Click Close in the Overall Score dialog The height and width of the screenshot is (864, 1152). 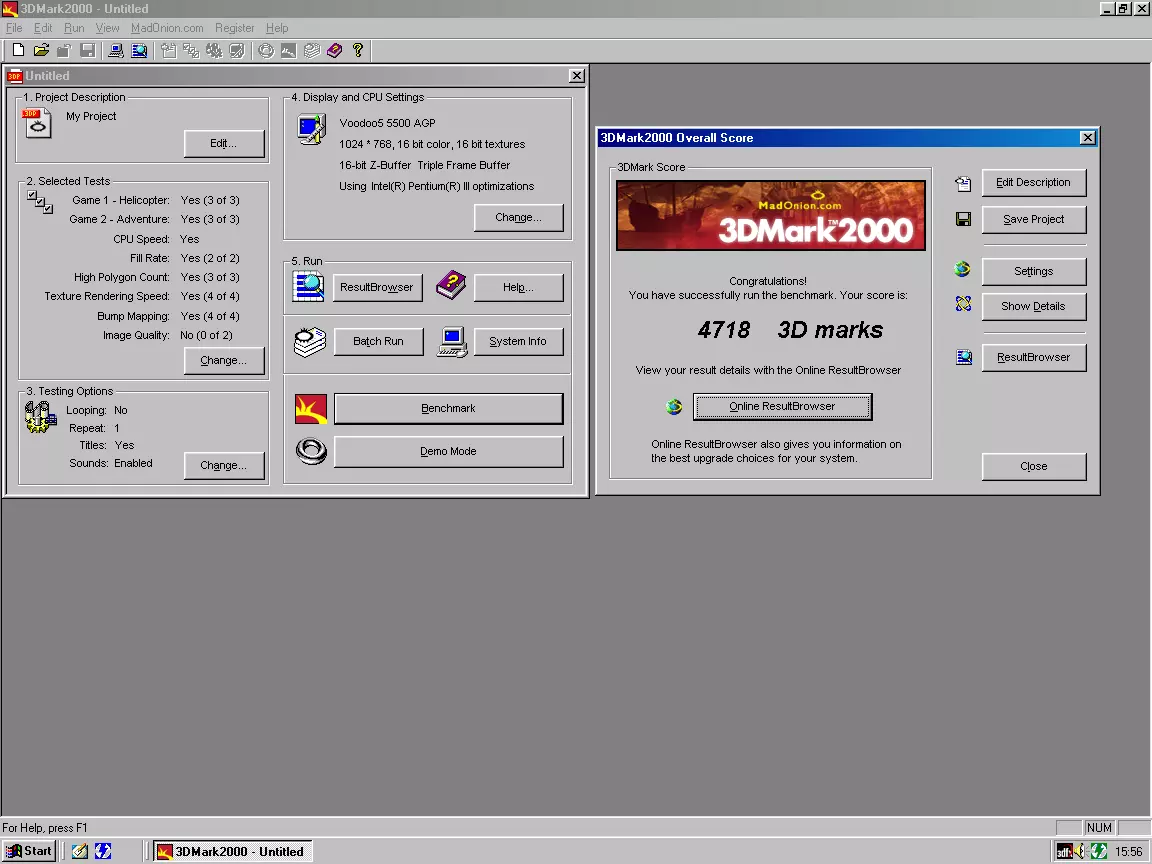coord(1034,467)
